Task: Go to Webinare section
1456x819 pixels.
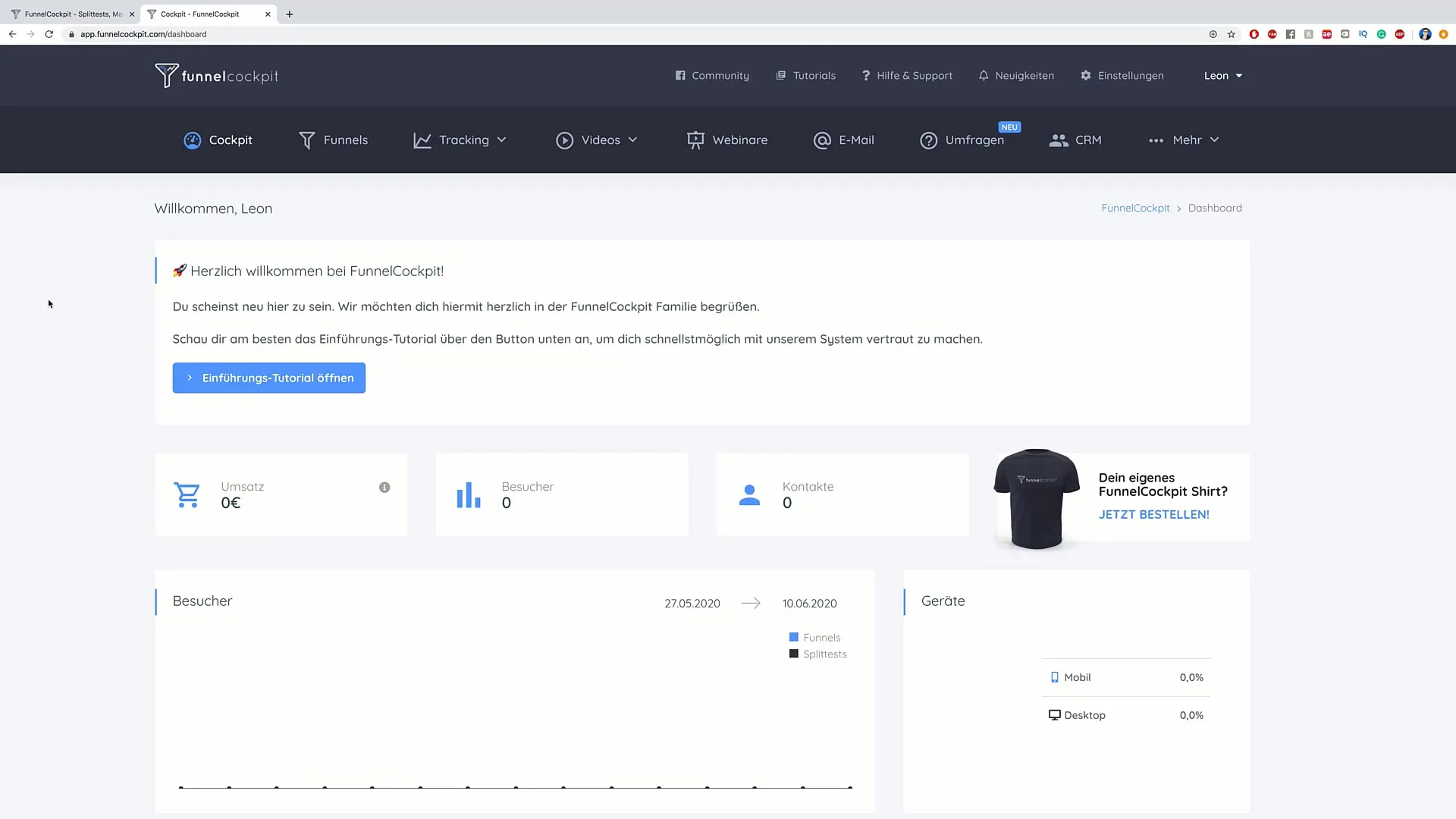Action: 727,140
